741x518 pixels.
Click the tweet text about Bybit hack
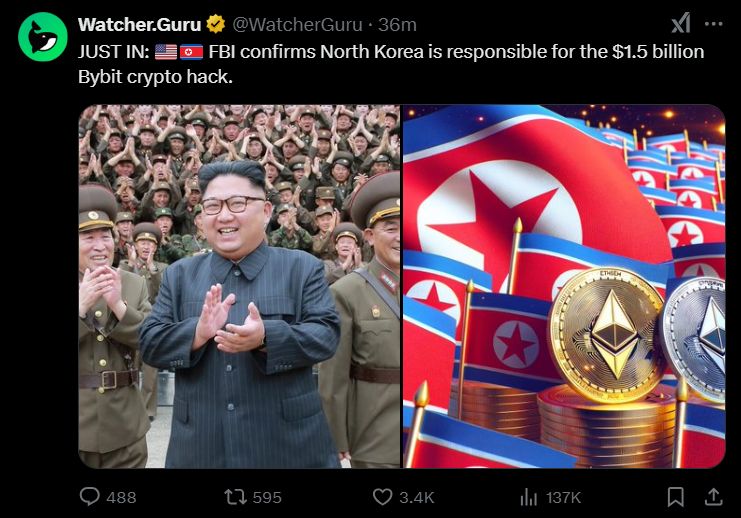tap(391, 64)
